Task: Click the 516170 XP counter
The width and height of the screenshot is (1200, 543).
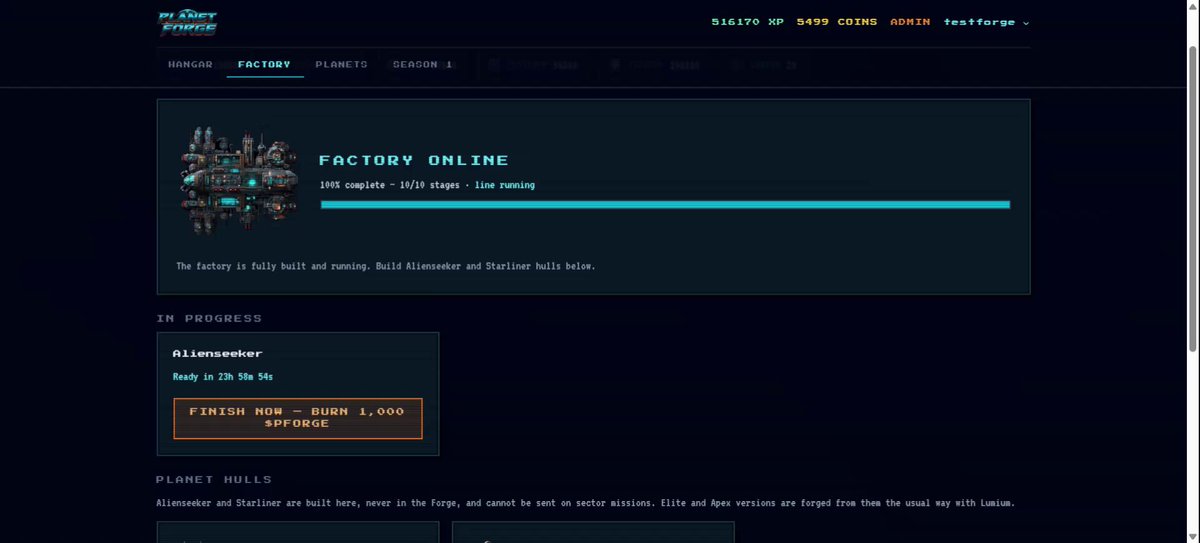Action: (x=747, y=22)
